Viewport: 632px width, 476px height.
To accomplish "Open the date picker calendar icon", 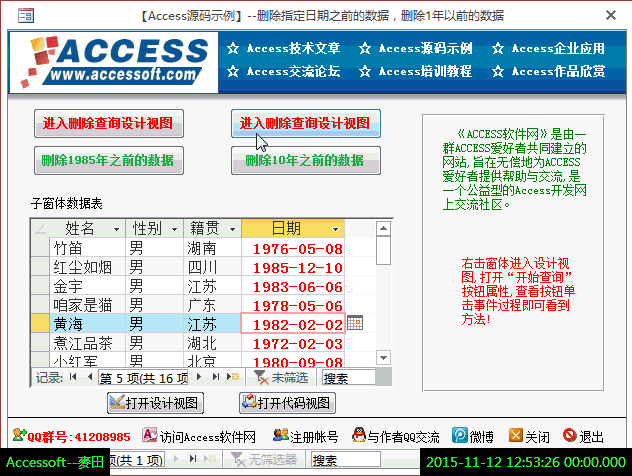I will [x=355, y=323].
